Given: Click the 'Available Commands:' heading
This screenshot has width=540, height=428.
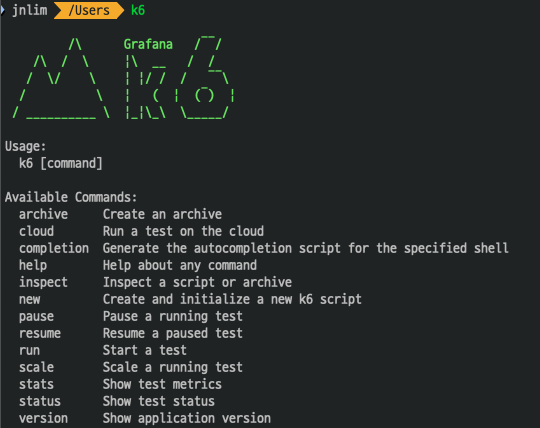Looking at the screenshot, I should 71,197.
